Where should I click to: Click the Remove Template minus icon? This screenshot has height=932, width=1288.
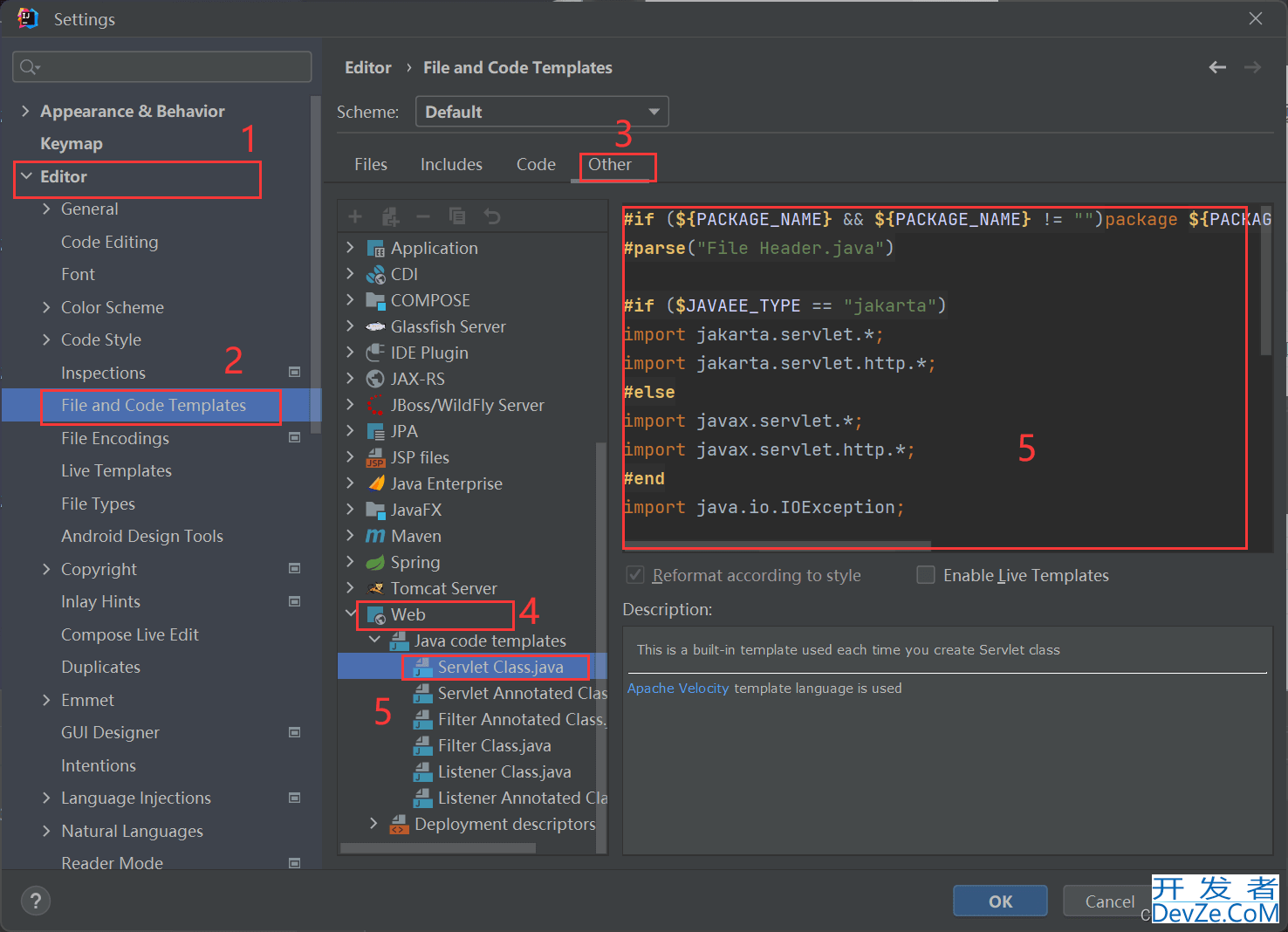point(423,216)
